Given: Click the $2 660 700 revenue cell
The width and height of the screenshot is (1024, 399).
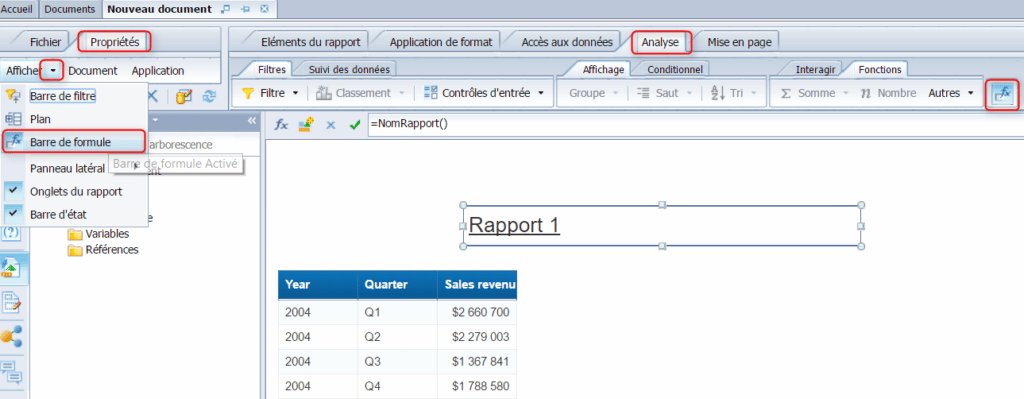Looking at the screenshot, I should [x=477, y=312].
